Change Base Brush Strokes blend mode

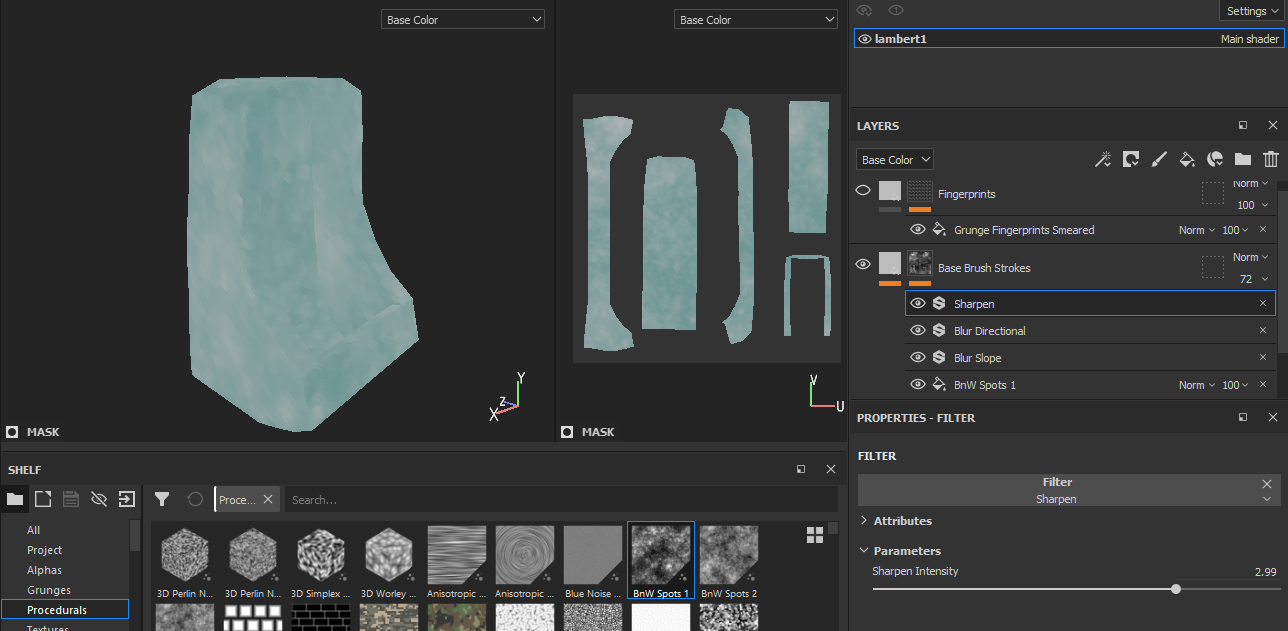(1251, 257)
